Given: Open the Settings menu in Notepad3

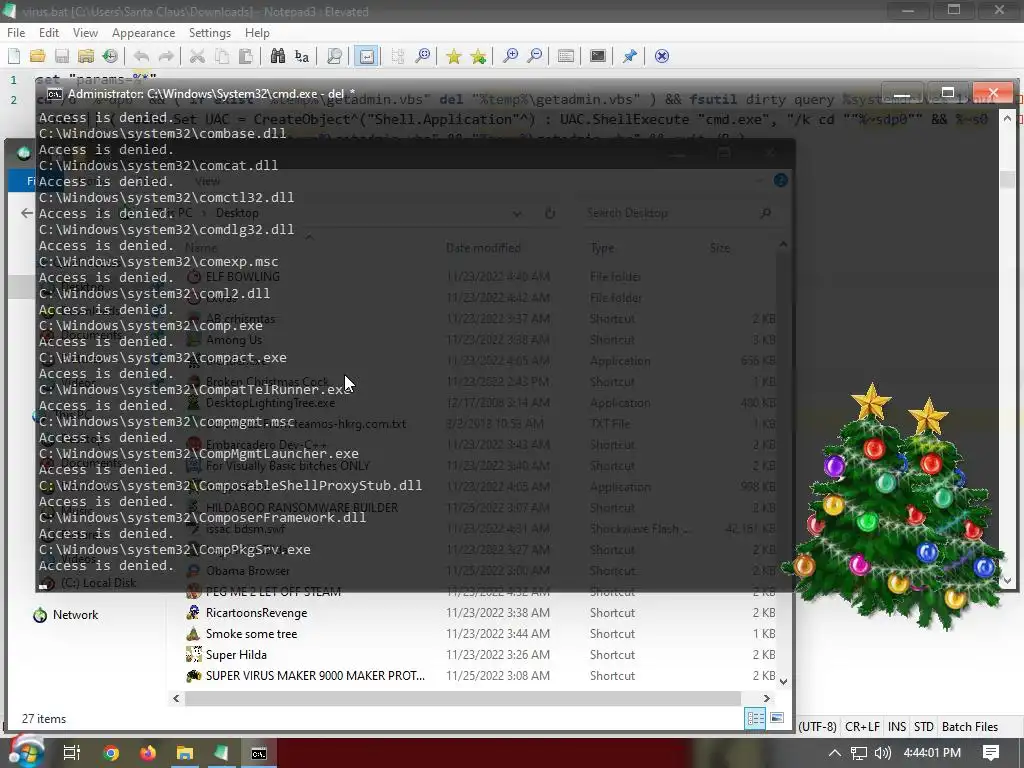Looking at the screenshot, I should (x=210, y=33).
